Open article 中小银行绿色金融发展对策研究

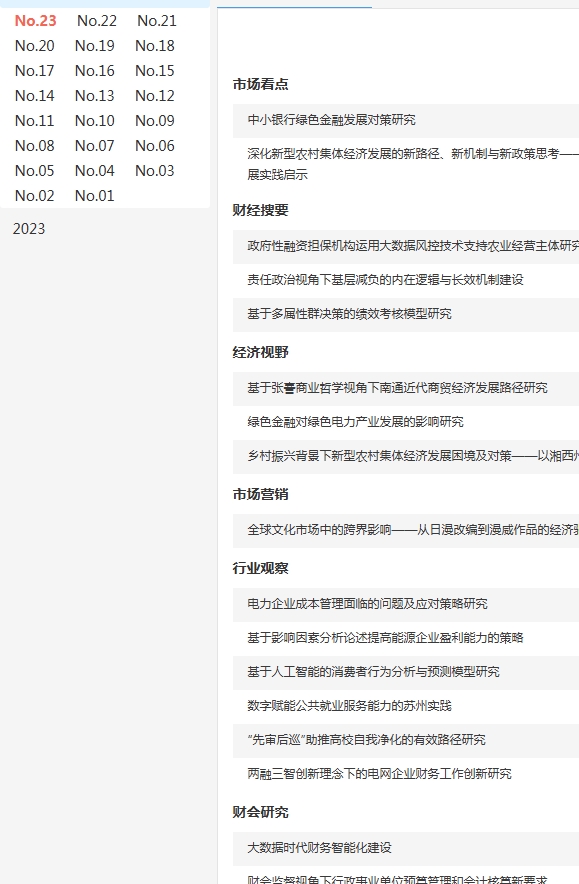click(332, 120)
